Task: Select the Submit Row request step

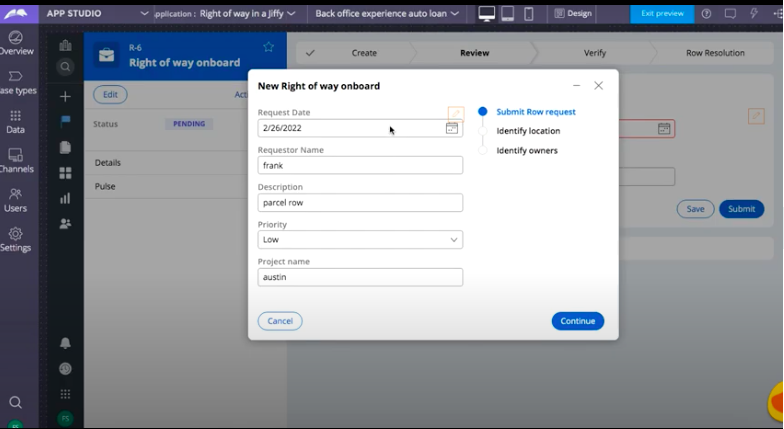Action: (x=536, y=112)
